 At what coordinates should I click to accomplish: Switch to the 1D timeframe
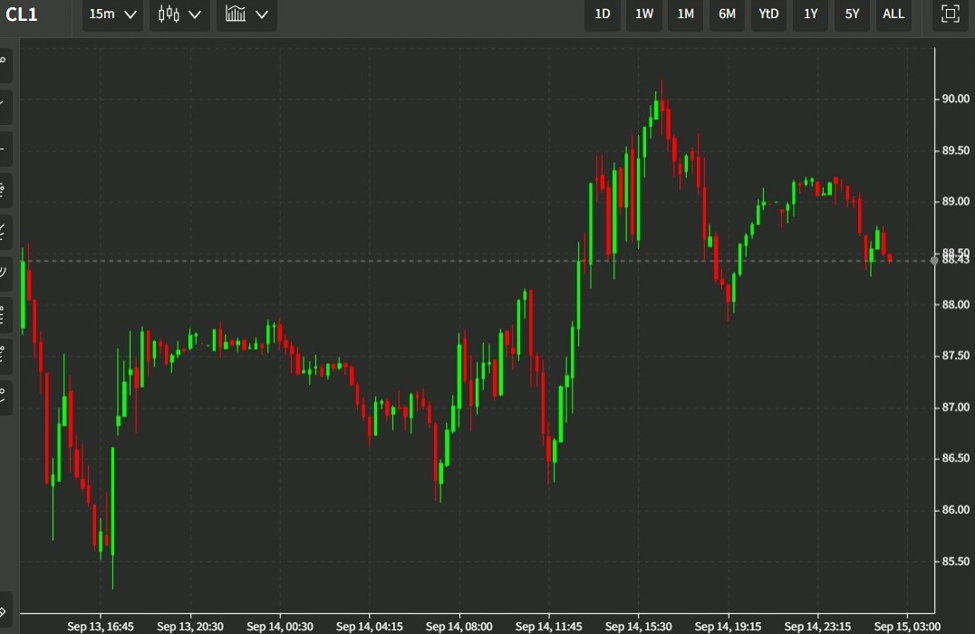(x=602, y=15)
